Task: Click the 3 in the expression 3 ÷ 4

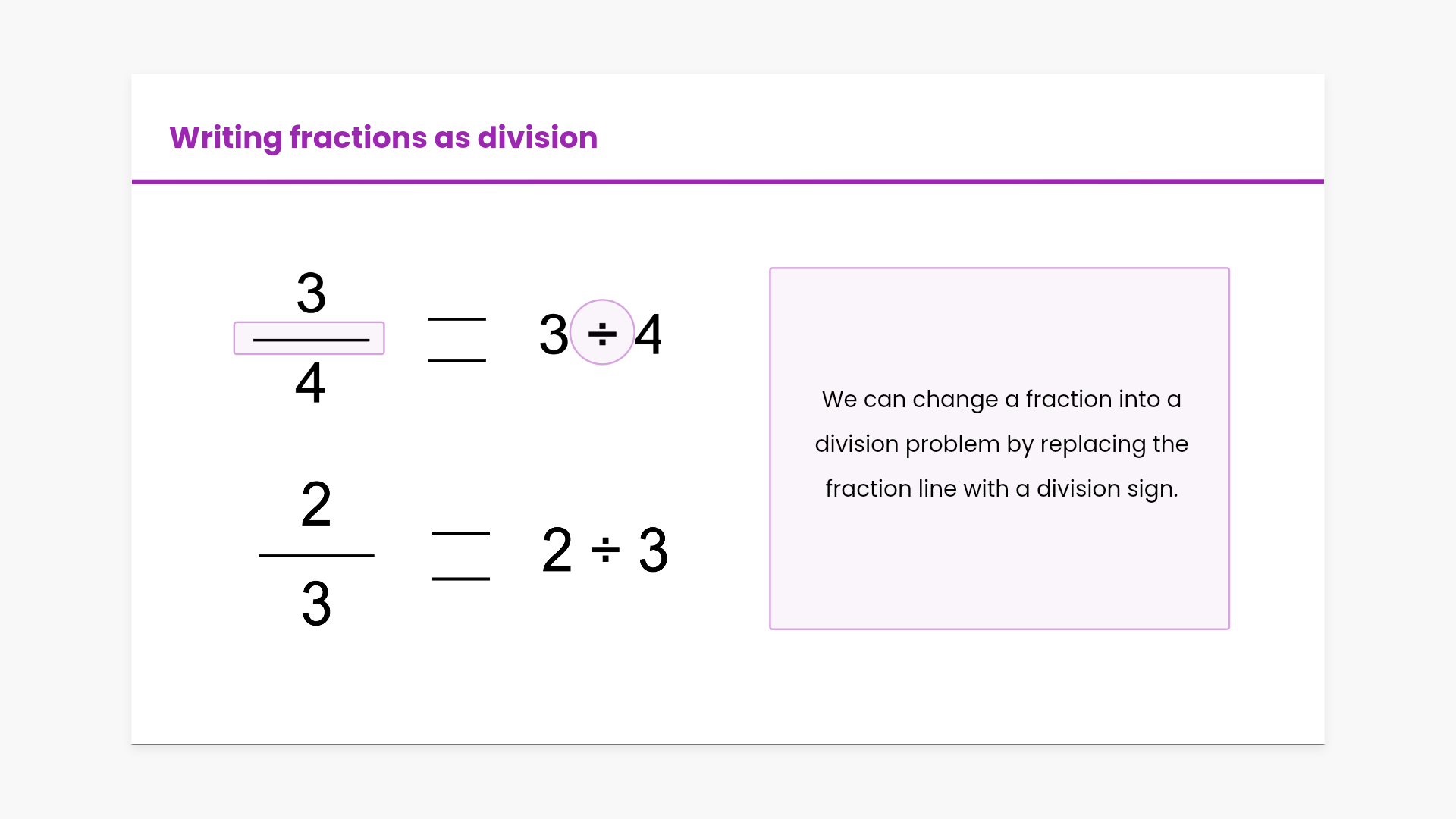Action: click(x=554, y=334)
